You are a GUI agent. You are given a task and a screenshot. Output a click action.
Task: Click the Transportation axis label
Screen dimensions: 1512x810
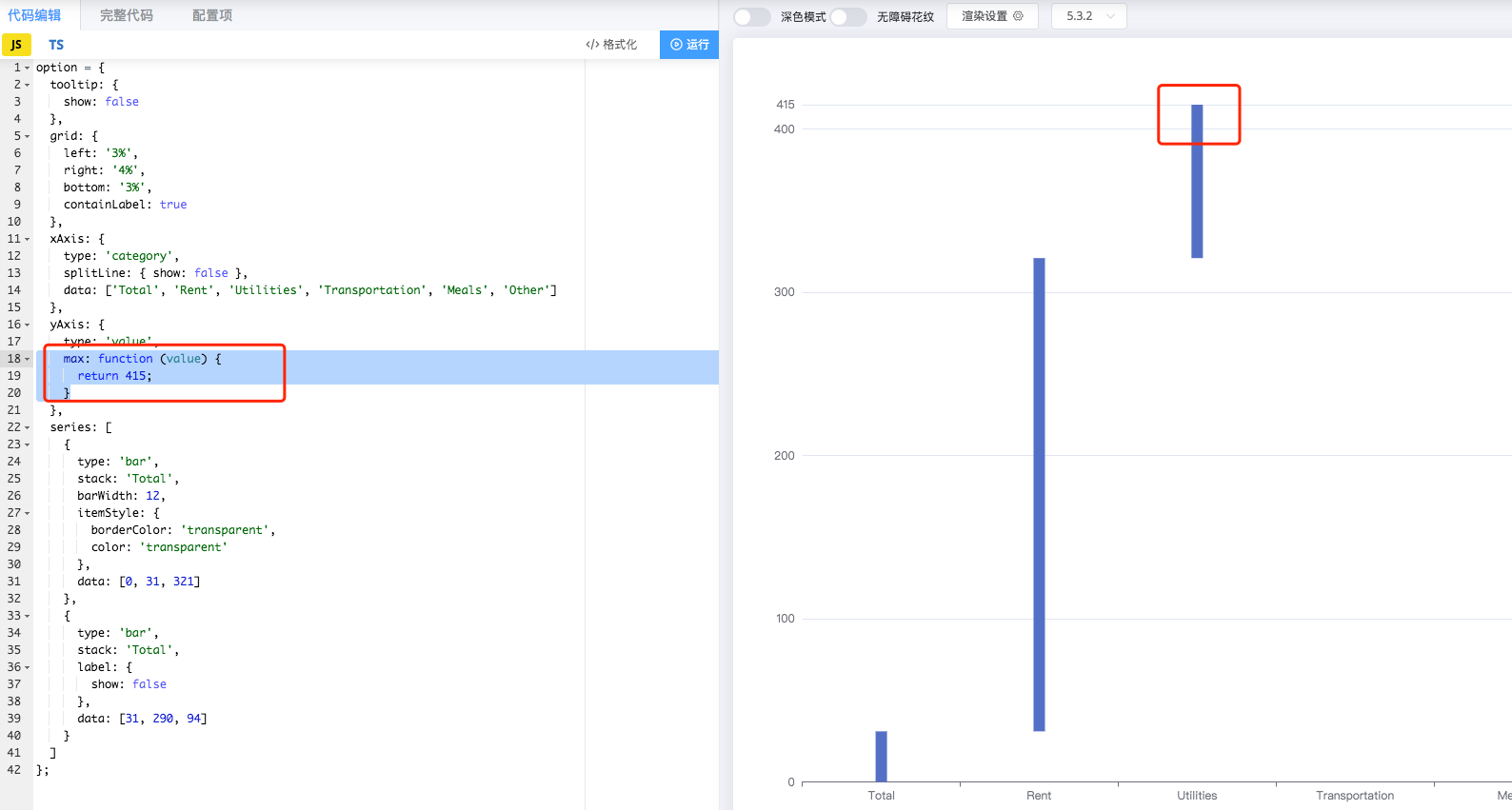tap(1355, 796)
